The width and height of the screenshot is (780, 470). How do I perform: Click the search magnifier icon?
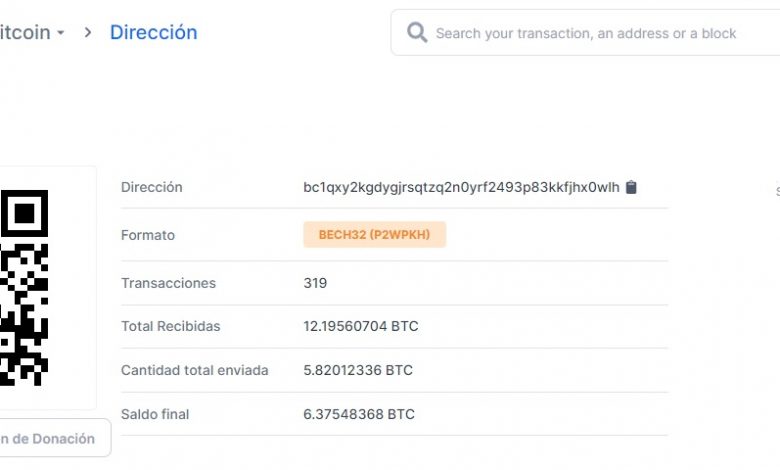point(417,33)
